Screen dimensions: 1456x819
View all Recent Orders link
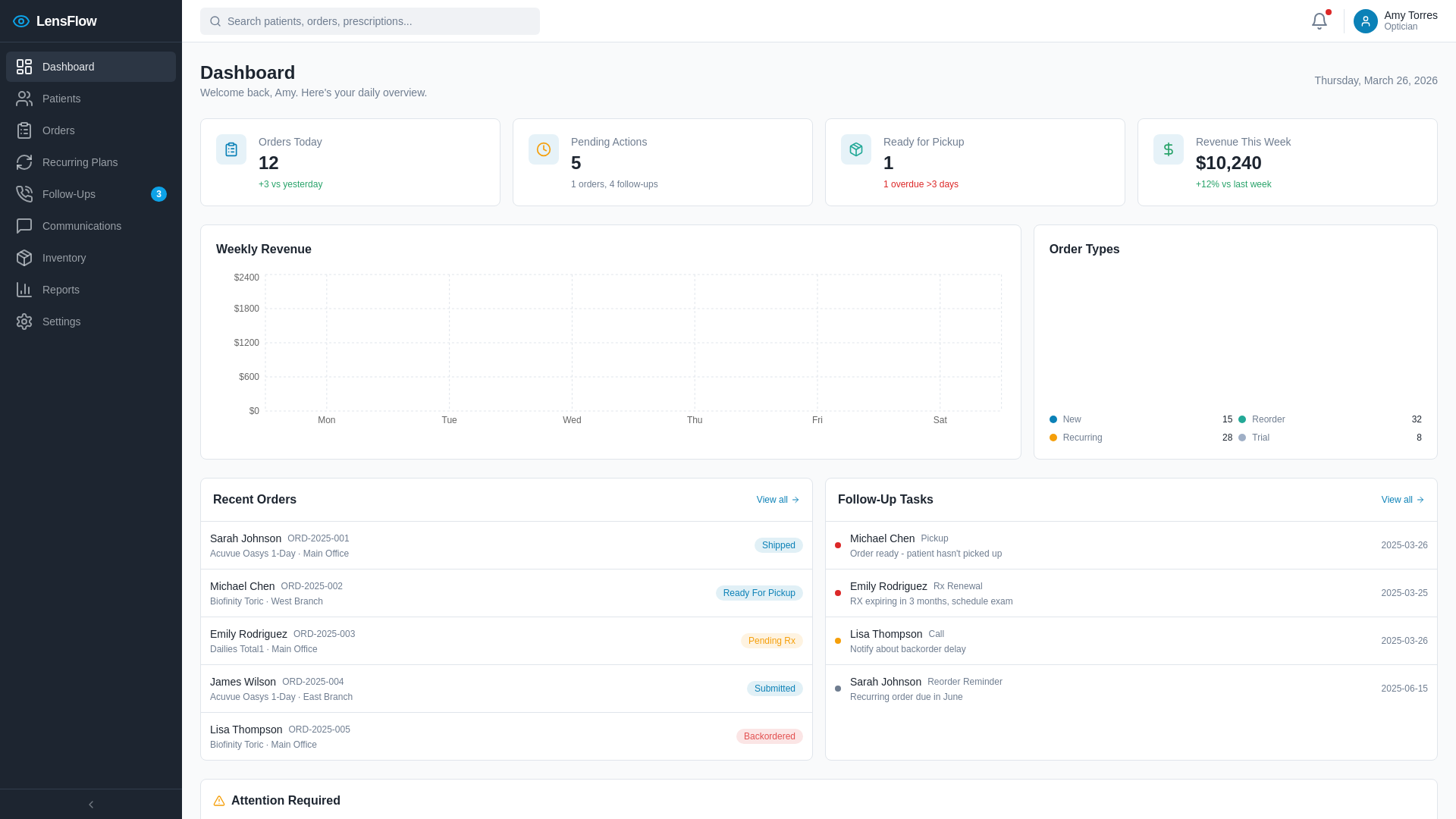[778, 500]
